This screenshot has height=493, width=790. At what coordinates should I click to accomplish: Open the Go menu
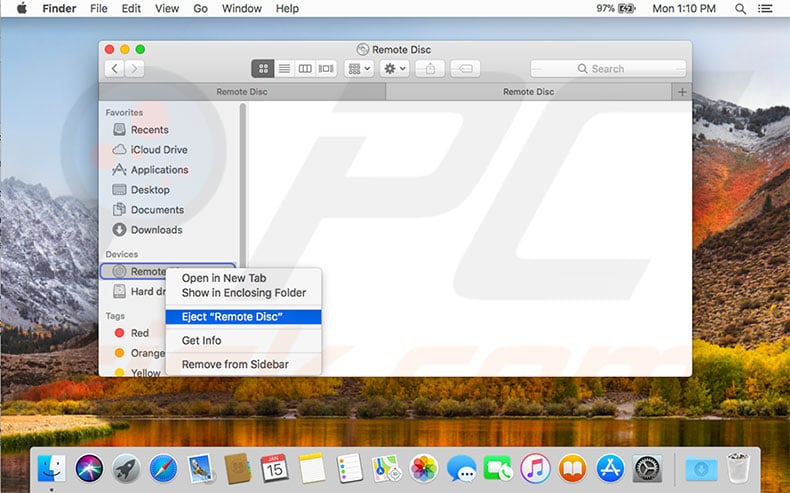pyautogui.click(x=201, y=9)
